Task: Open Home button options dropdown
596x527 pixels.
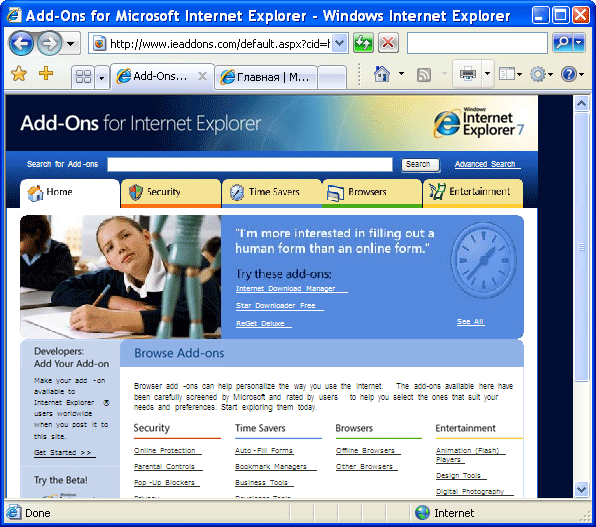Action: coord(401,73)
